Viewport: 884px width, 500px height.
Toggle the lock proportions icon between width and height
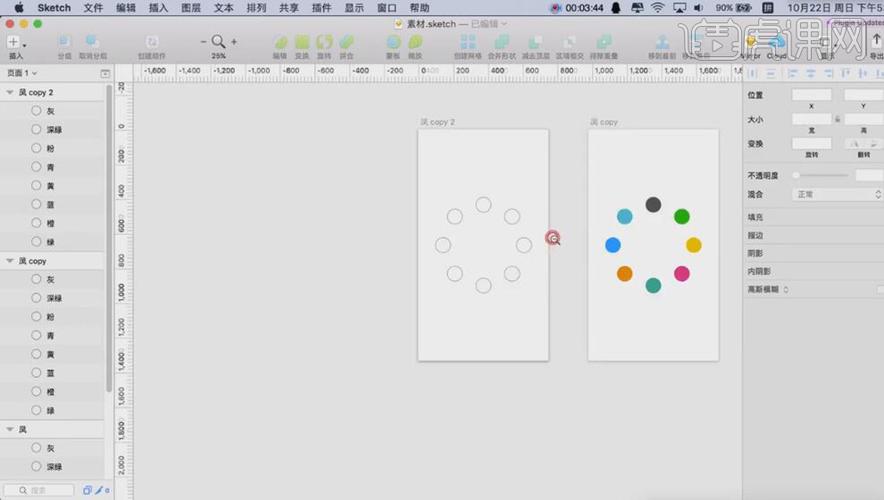[837, 120]
